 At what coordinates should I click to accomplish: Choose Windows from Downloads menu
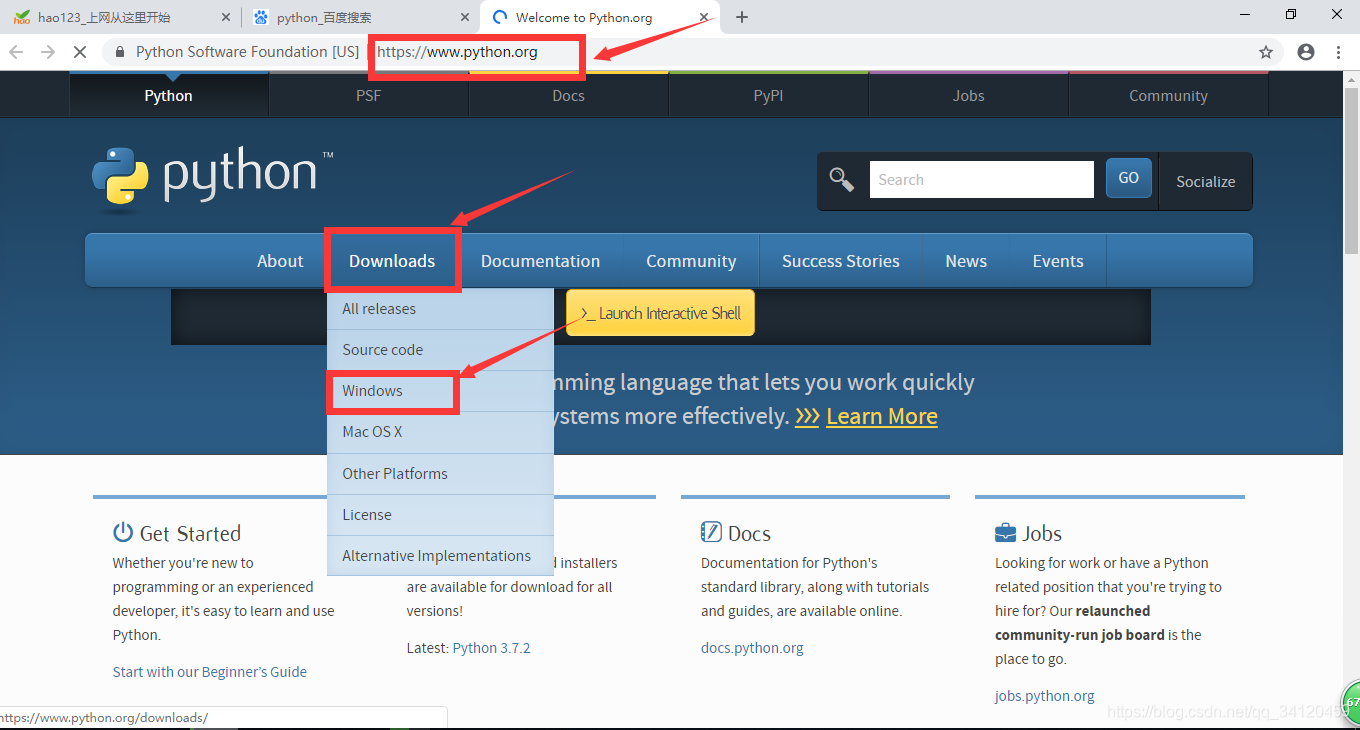[x=440, y=391]
